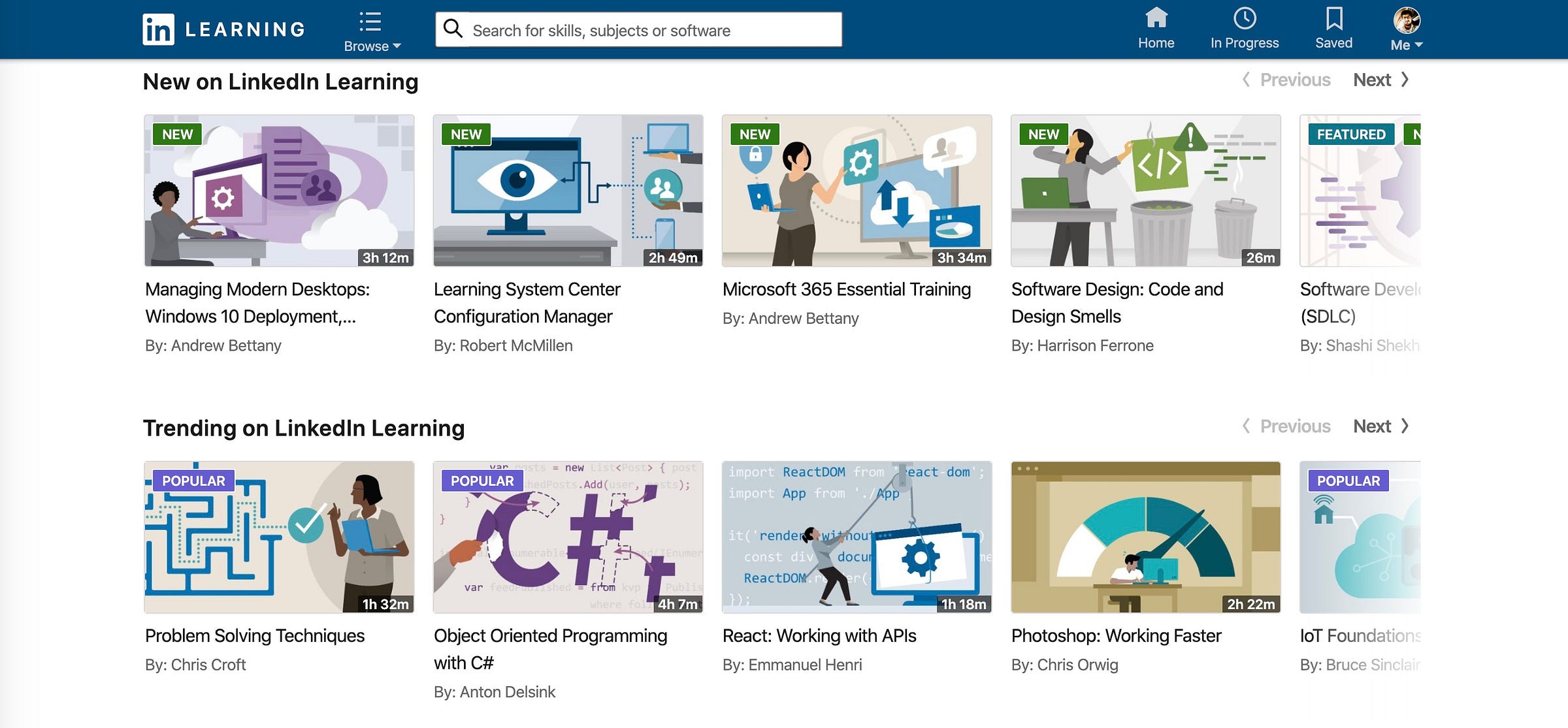Go to Home via house icon

pyautogui.click(x=1156, y=18)
